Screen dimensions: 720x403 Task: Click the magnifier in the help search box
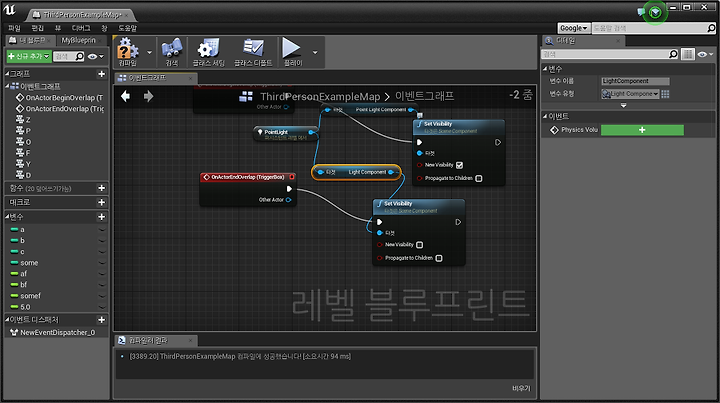click(x=711, y=28)
